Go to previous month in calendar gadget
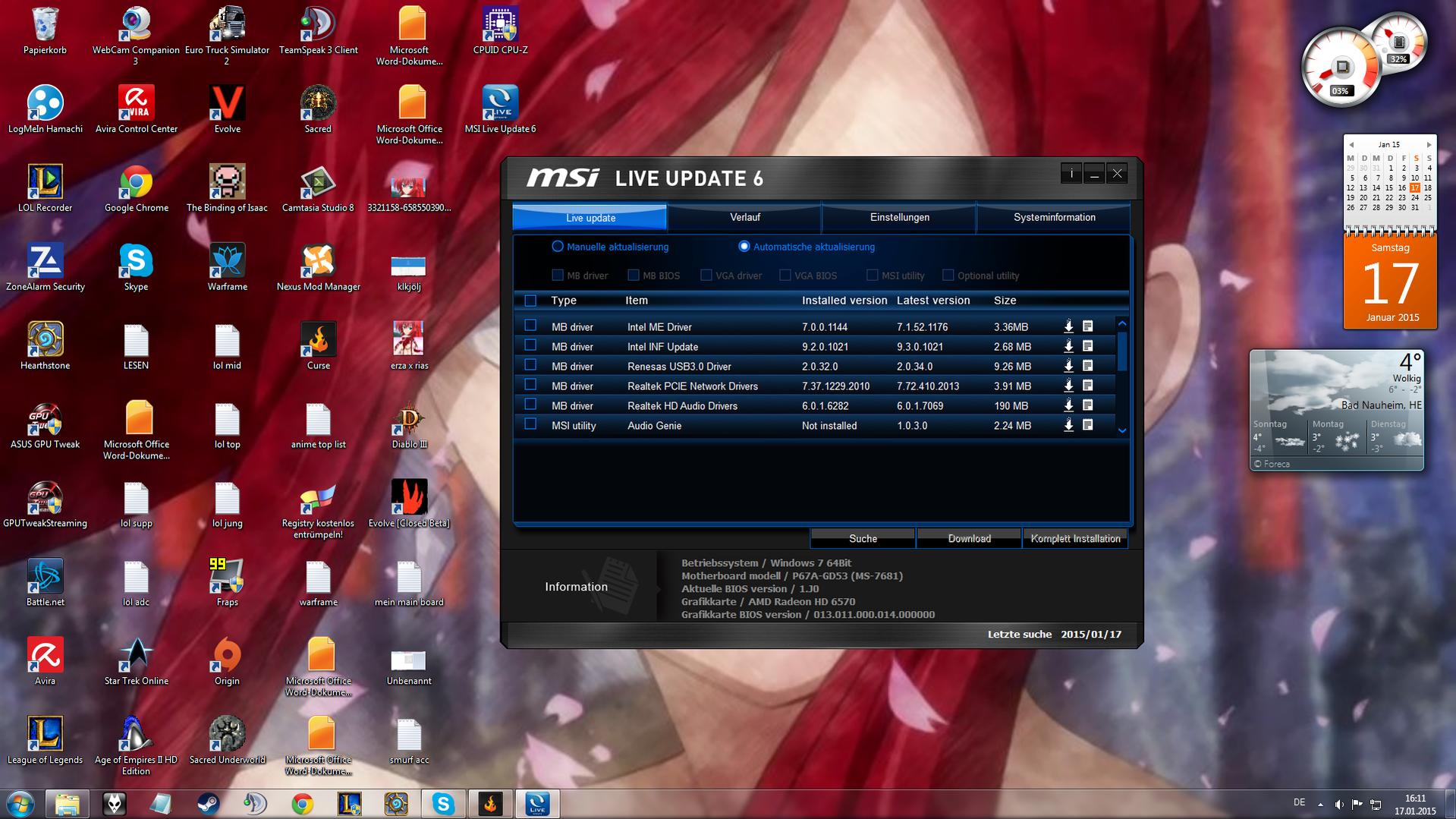The image size is (1456, 819). (x=1351, y=144)
